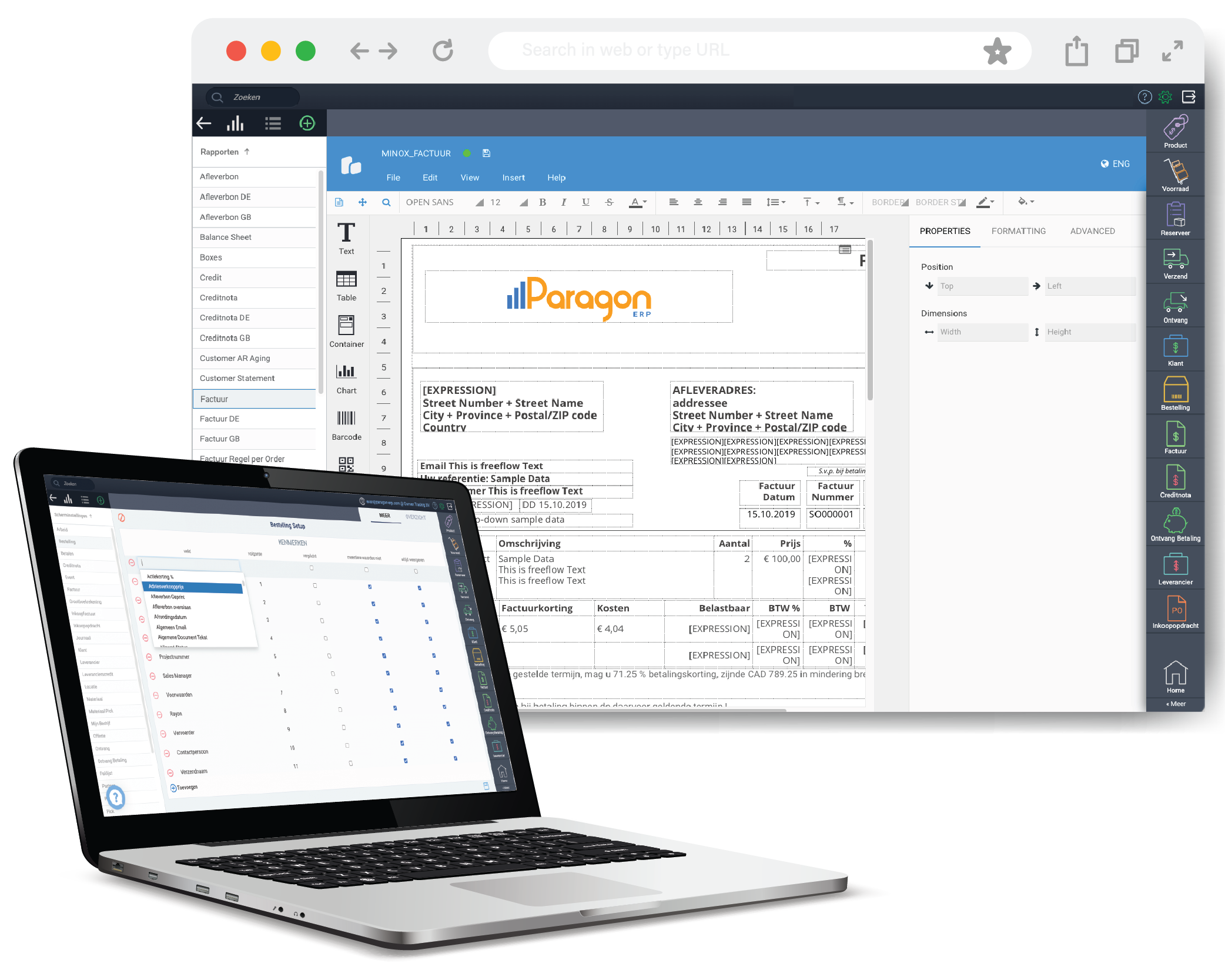
Task: Toggle bold formatting in the toolbar
Action: pos(547,206)
